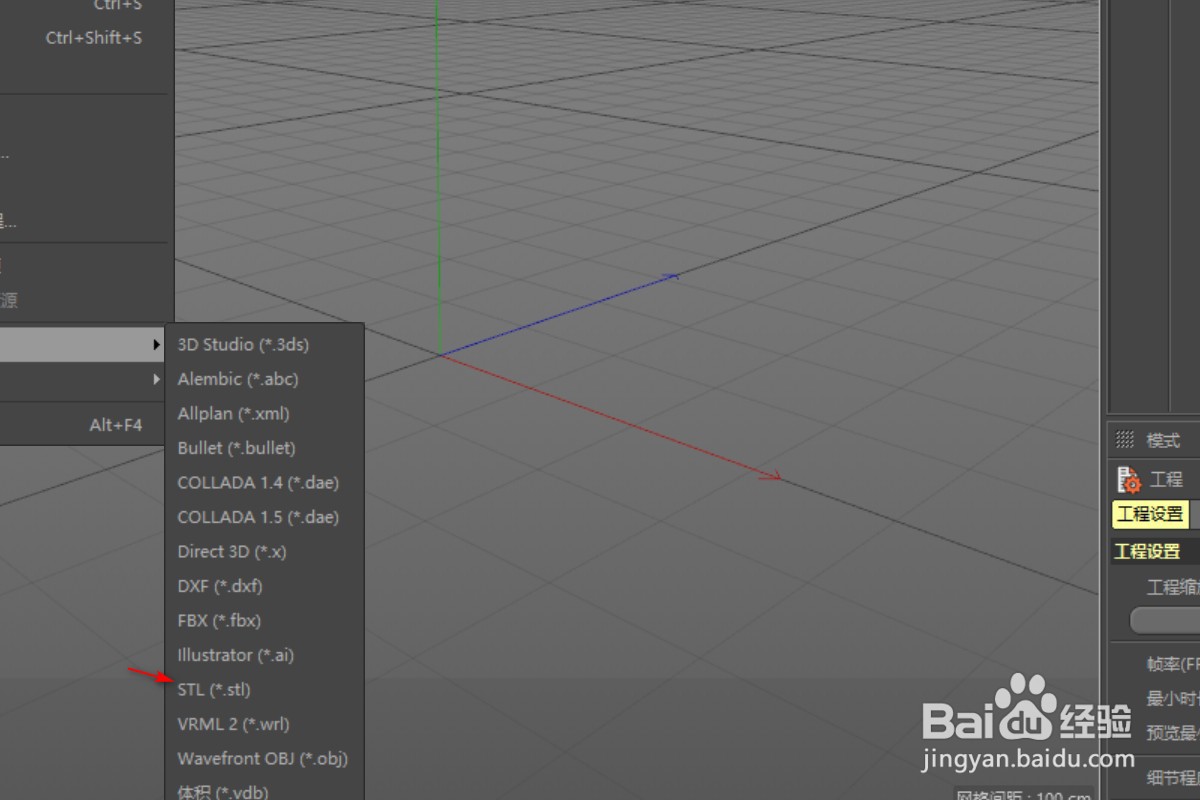This screenshot has width=1200, height=800.
Task: Open the 模式 menu in attributes panel
Action: 1163,440
